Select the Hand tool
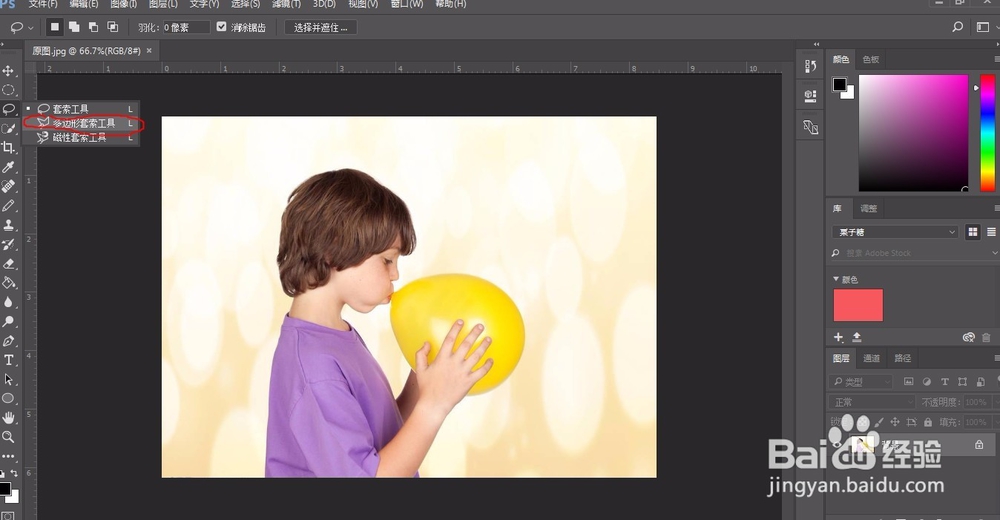Image resolution: width=1000 pixels, height=520 pixels. click(8, 417)
